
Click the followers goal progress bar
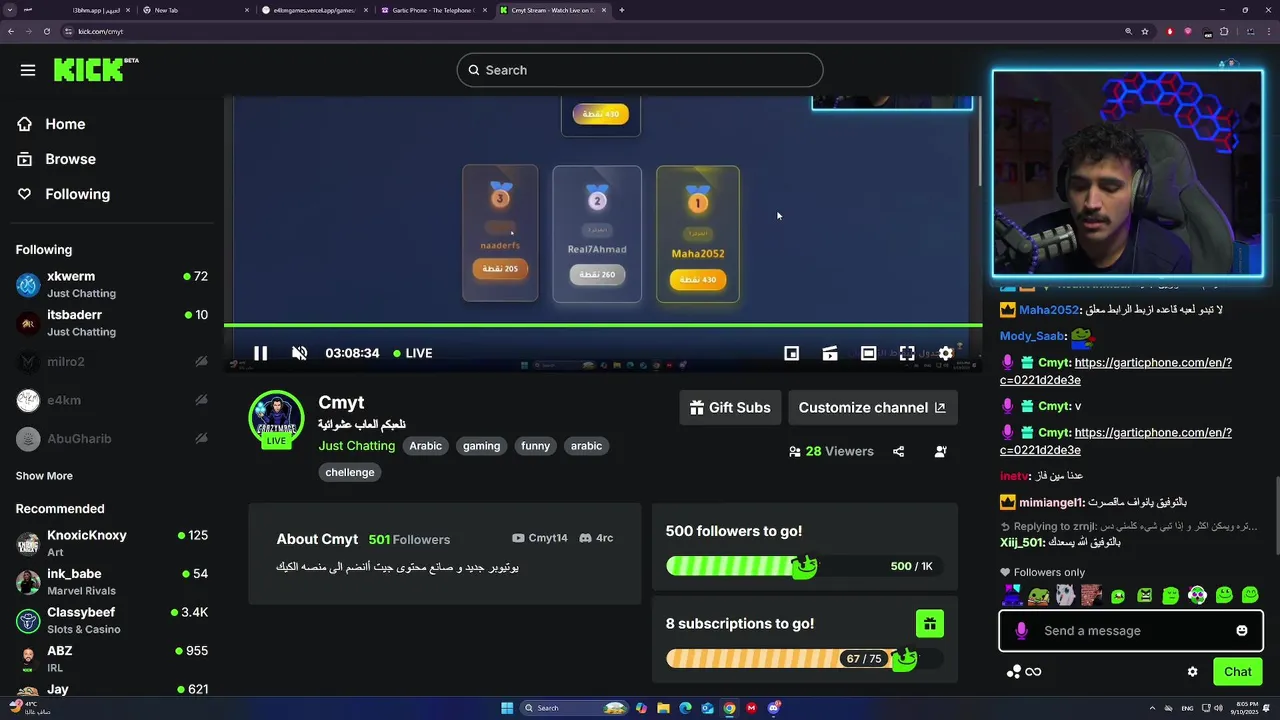(804, 566)
